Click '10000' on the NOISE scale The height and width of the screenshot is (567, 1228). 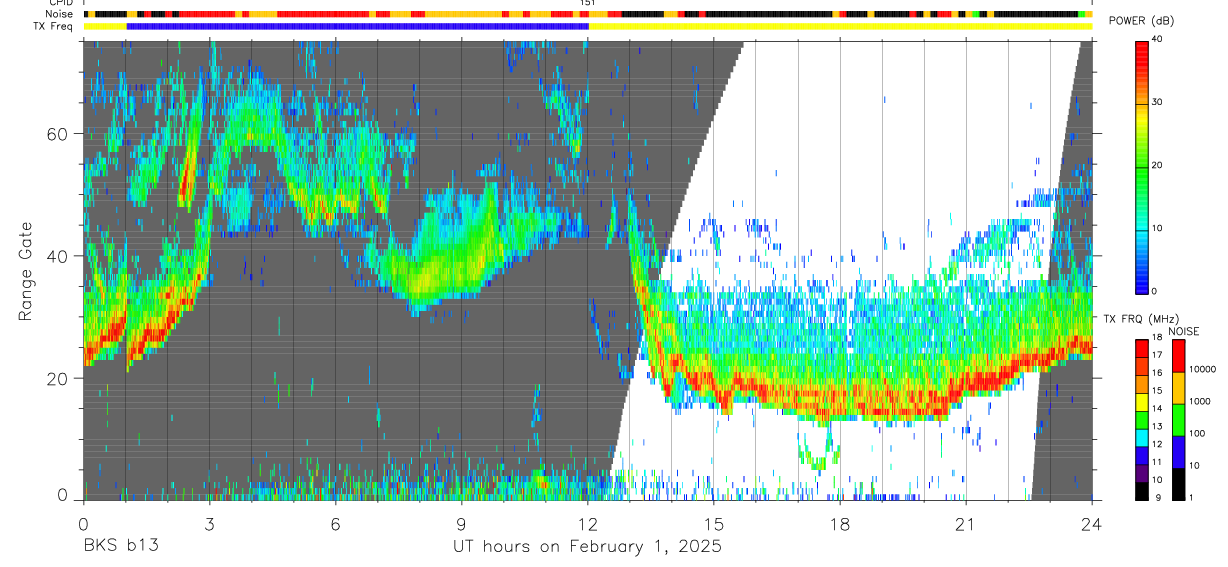pos(1202,369)
